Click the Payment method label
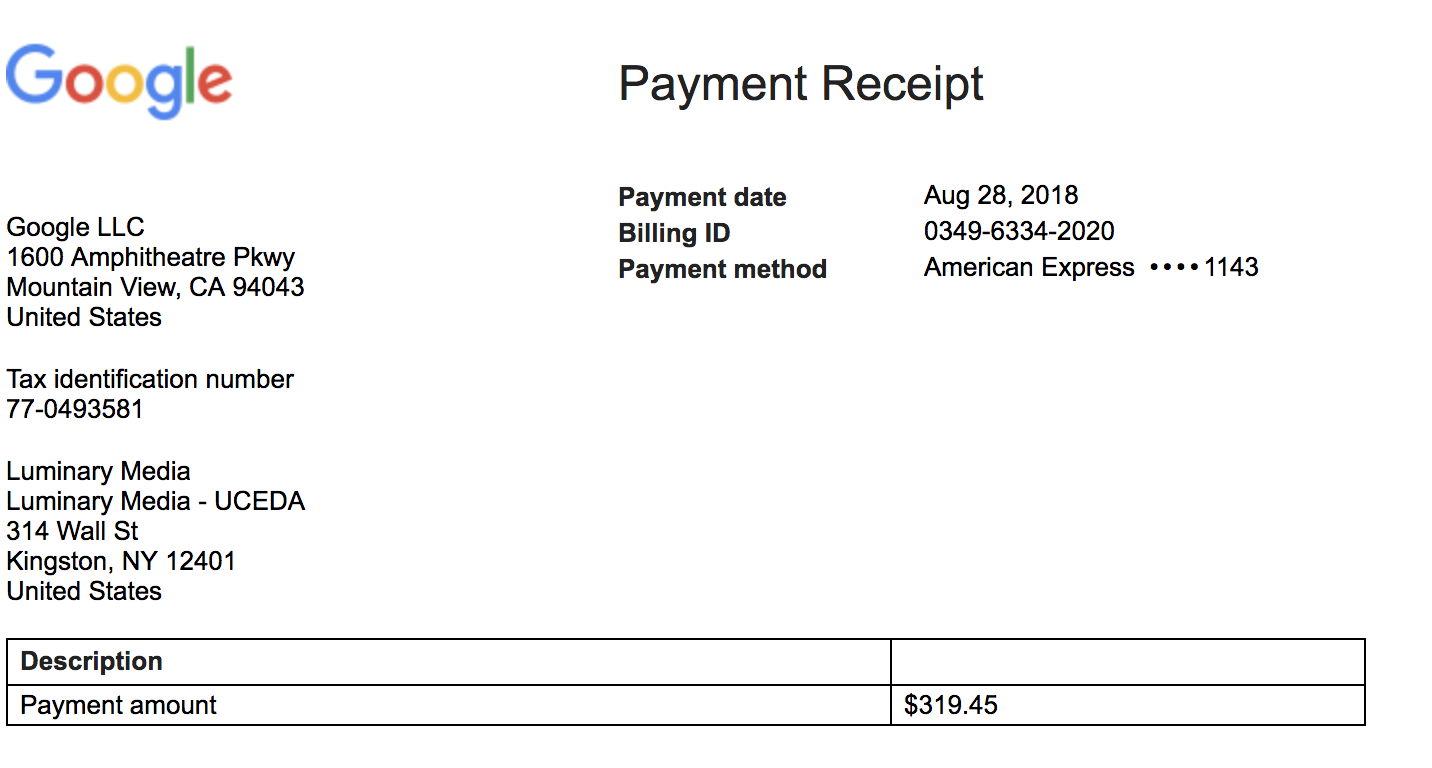Viewport: 1432px width, 768px height. (x=722, y=269)
